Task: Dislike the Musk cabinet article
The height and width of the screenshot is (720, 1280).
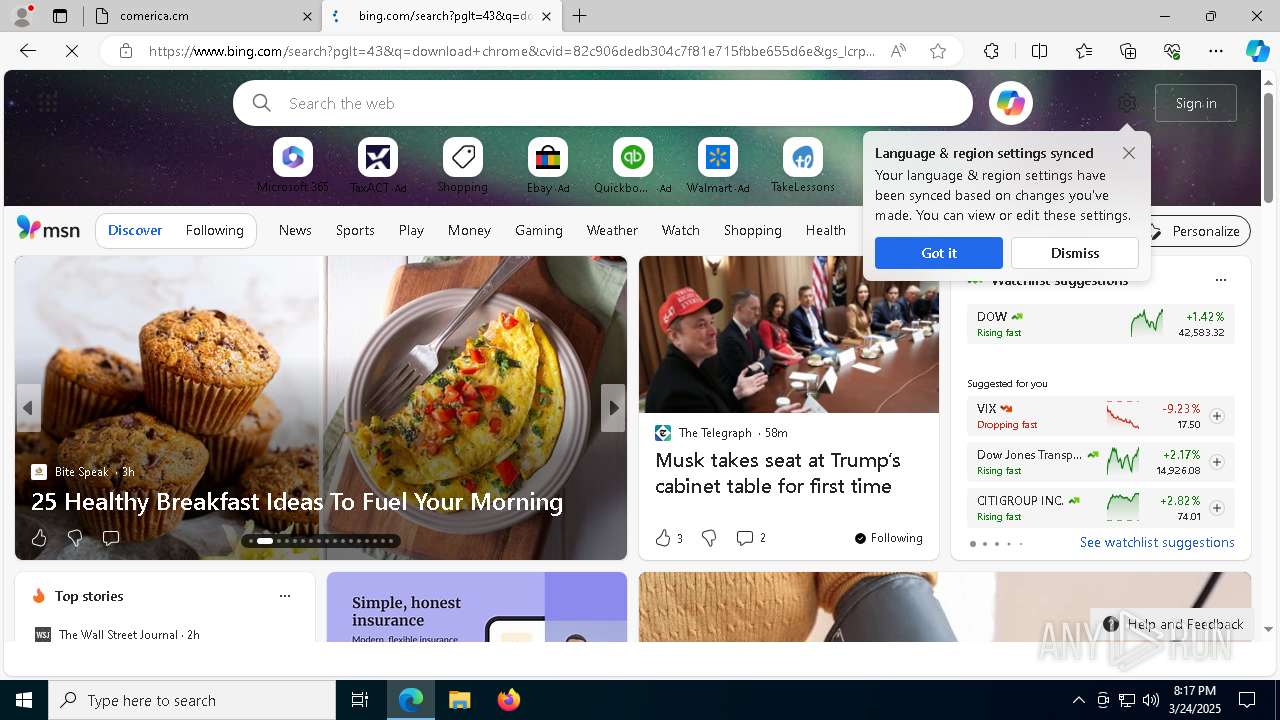Action: [x=709, y=538]
